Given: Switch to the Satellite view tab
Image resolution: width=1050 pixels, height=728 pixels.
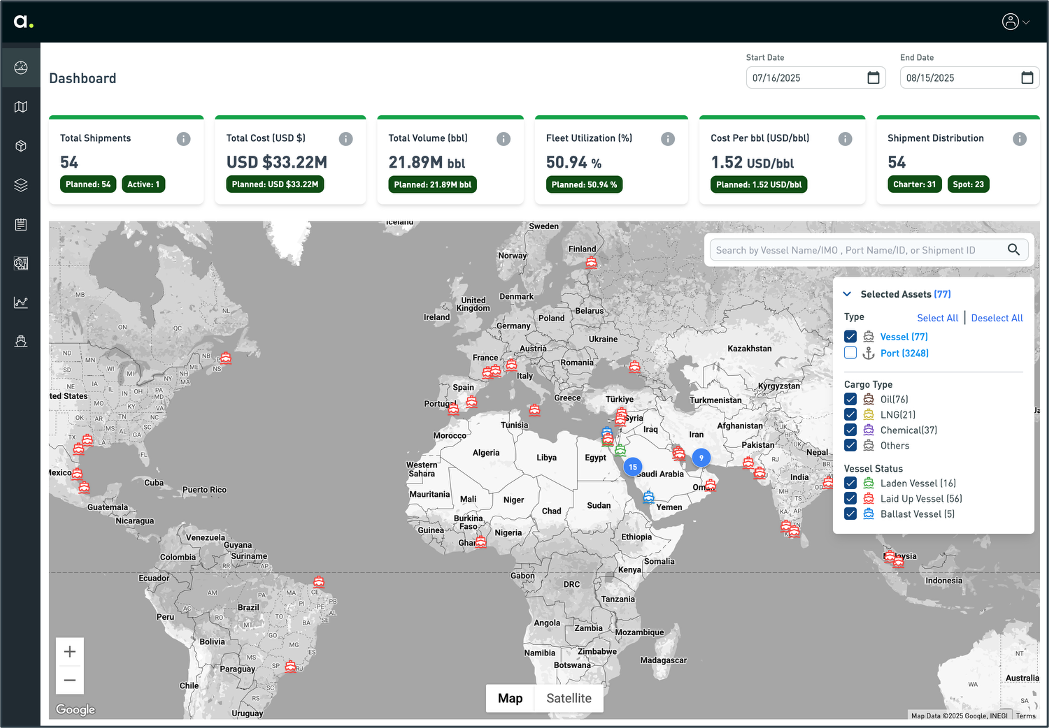Looking at the screenshot, I should [569, 698].
